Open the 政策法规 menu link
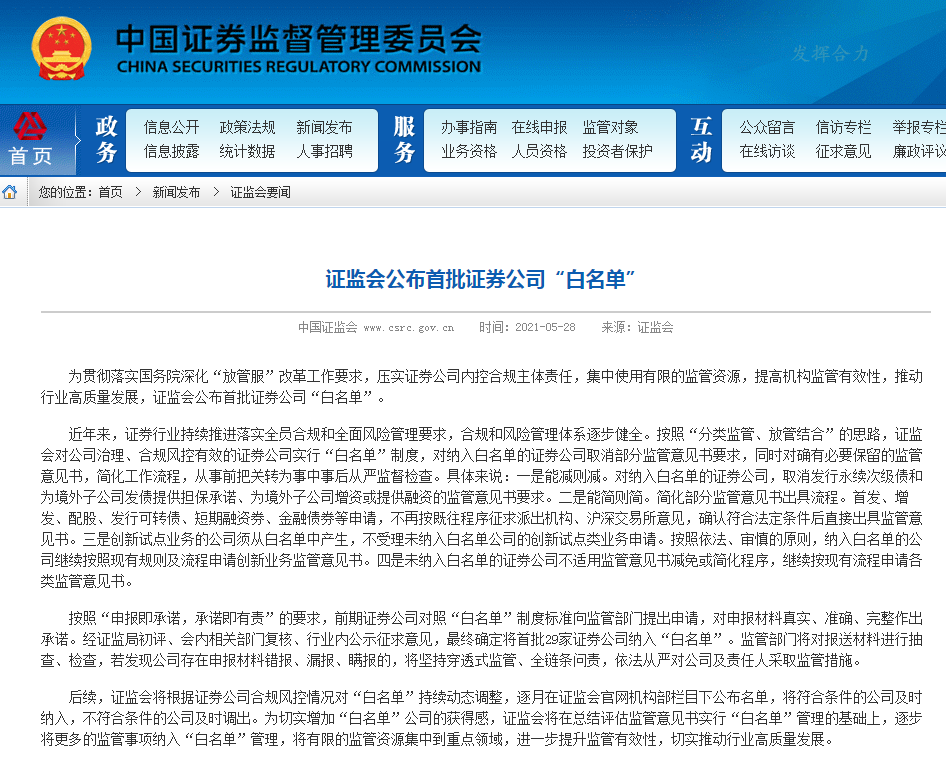946x764 pixels. coord(248,128)
